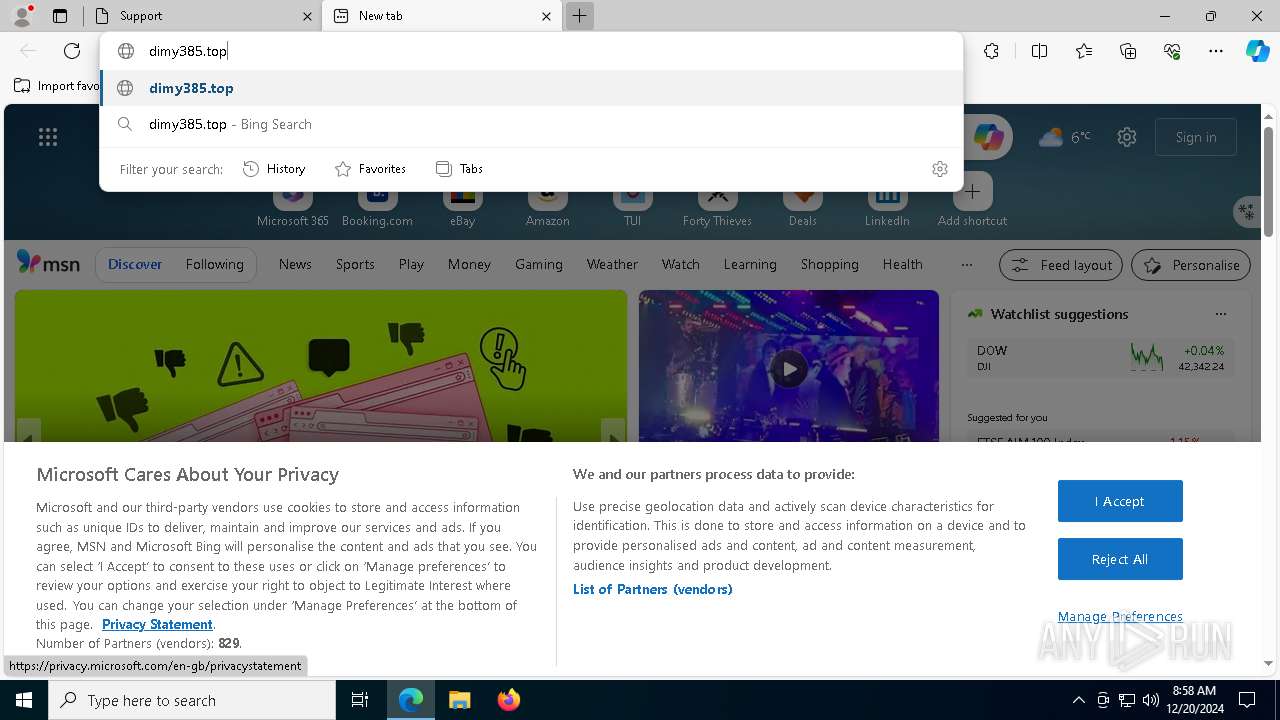The image size is (1280, 720).
Task: Launch Firefox from the taskbar
Action: point(508,700)
